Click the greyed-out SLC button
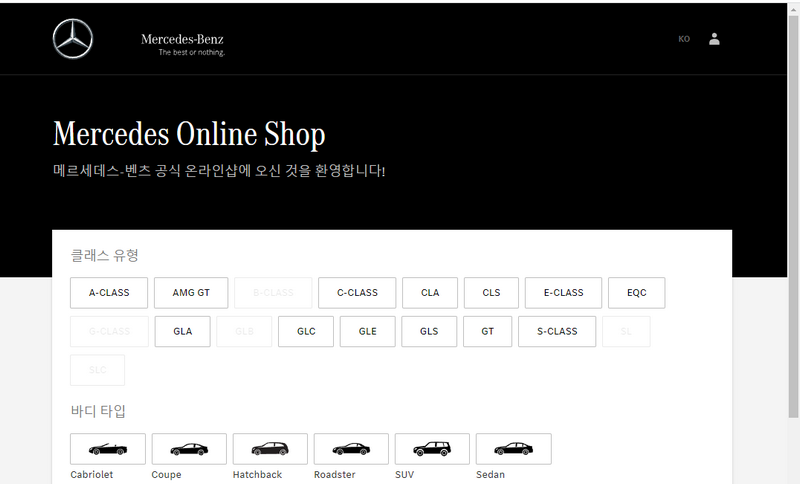Screen dimensions: 800x484 point(97,370)
